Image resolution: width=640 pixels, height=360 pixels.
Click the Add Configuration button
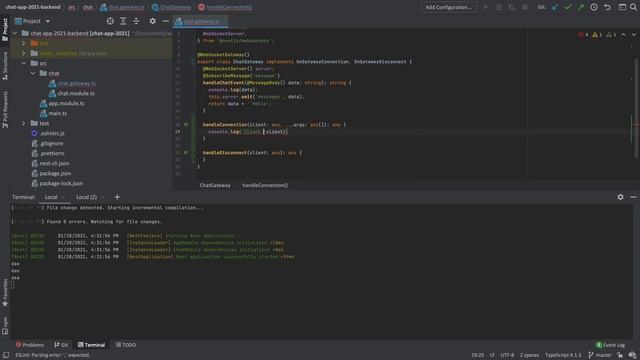click(448, 7)
